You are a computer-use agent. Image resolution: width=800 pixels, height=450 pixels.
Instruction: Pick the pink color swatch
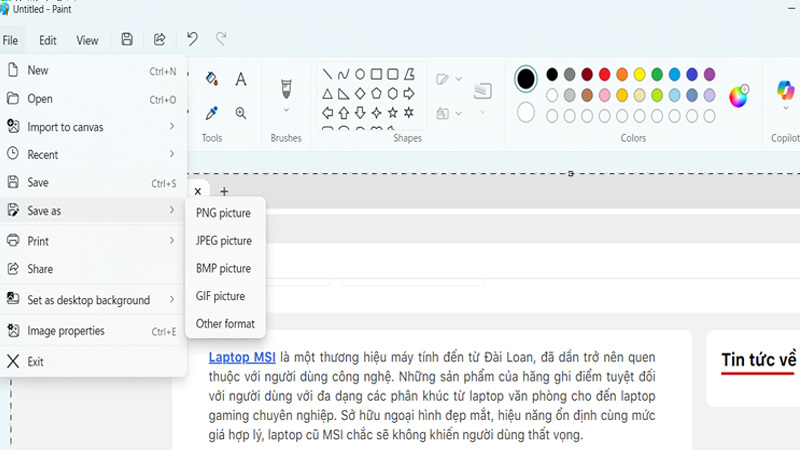click(605, 95)
